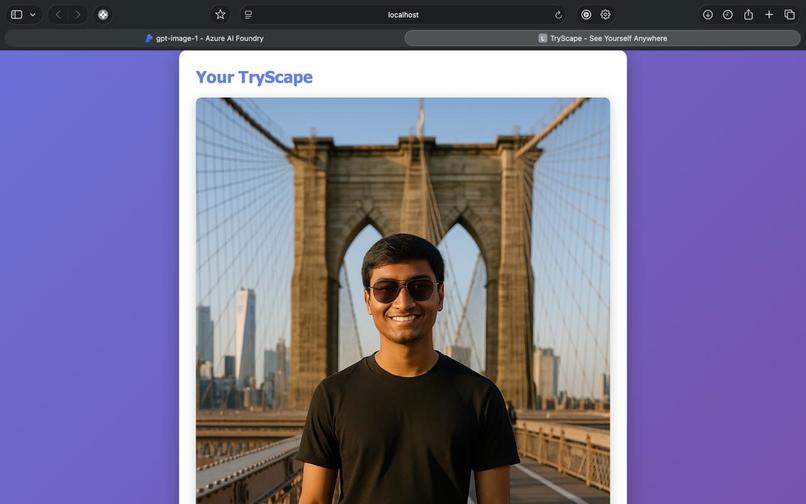Open the extension icon beside navigation arrows
Screen dimensions: 806x504
[103, 14]
